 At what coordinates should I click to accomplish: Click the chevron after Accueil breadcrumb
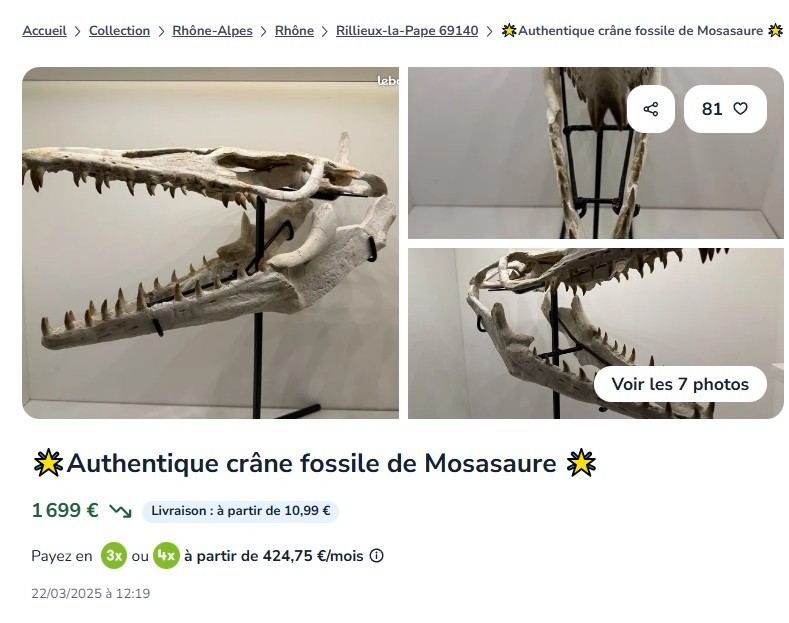(x=77, y=31)
